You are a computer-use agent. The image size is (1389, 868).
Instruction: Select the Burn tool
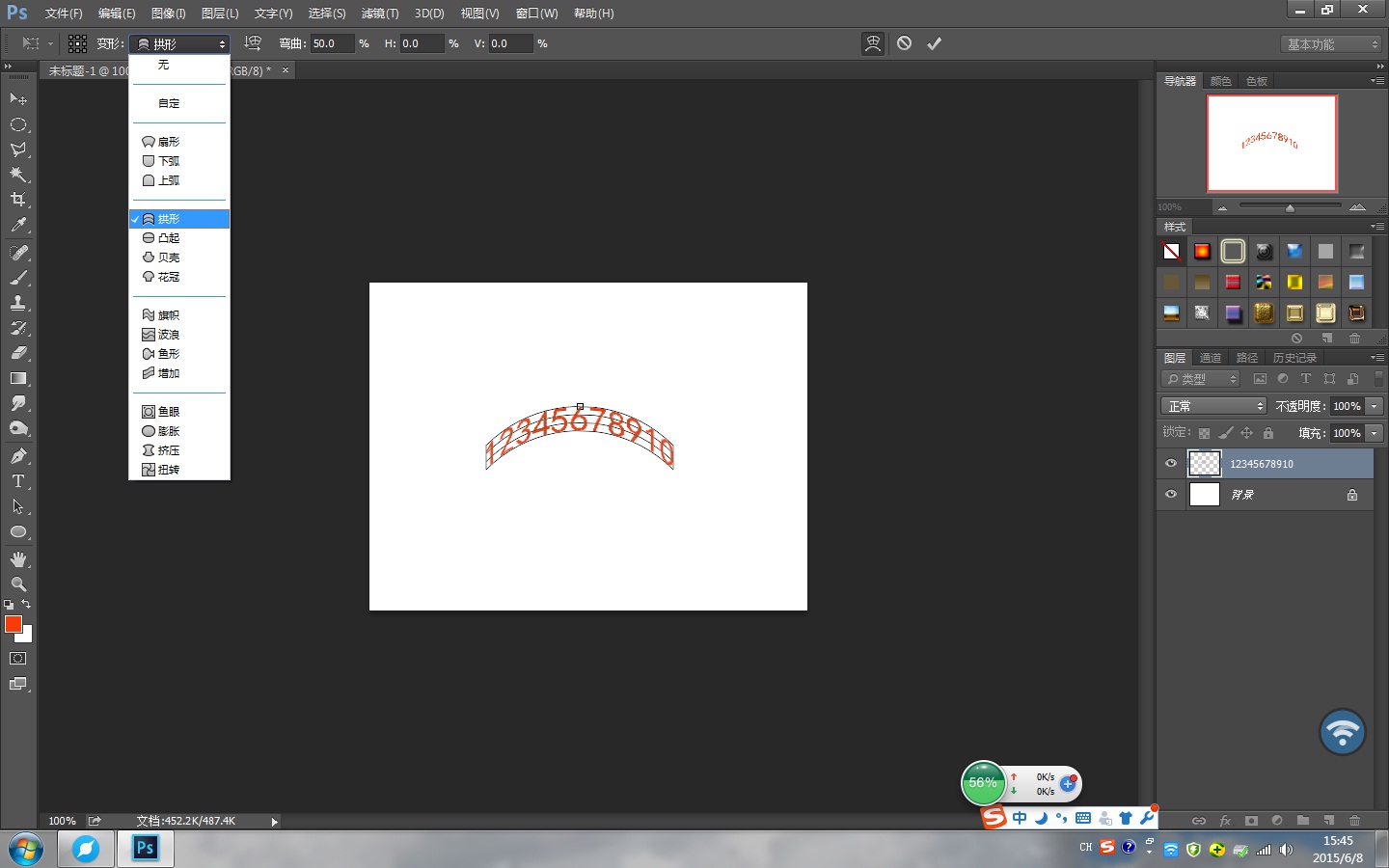[x=18, y=428]
